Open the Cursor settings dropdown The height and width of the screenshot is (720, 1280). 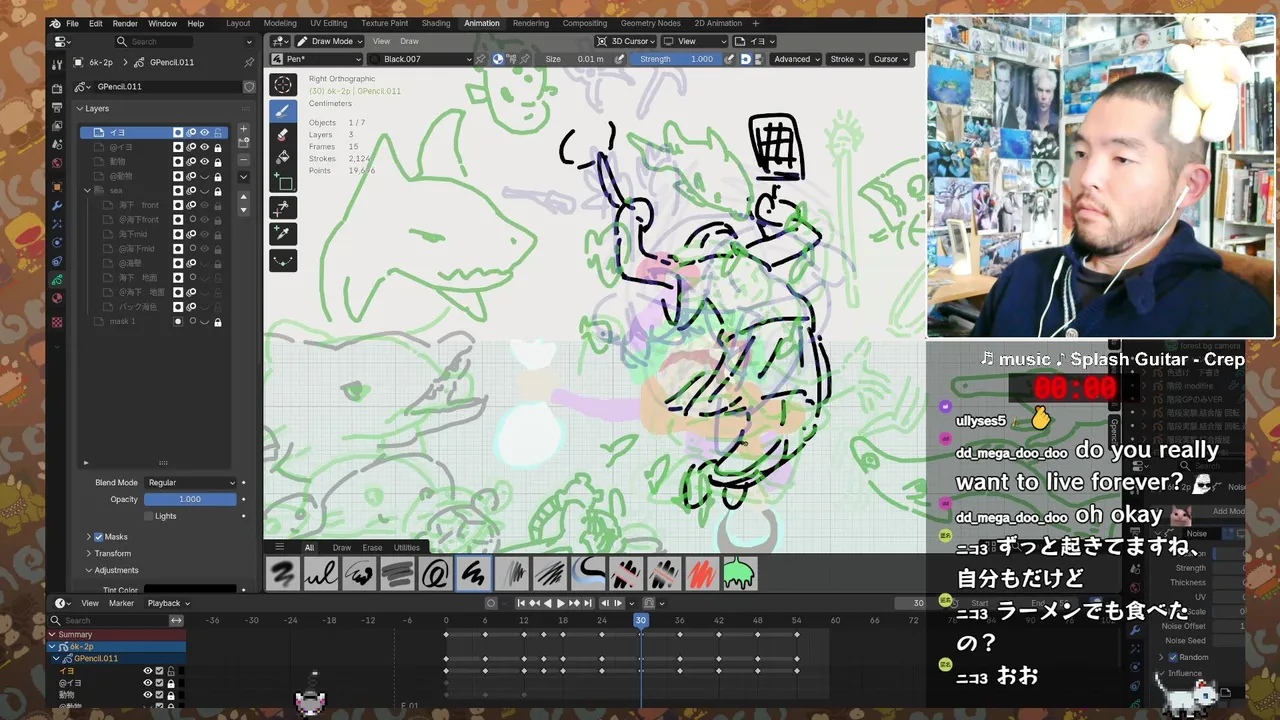pyautogui.click(x=890, y=59)
